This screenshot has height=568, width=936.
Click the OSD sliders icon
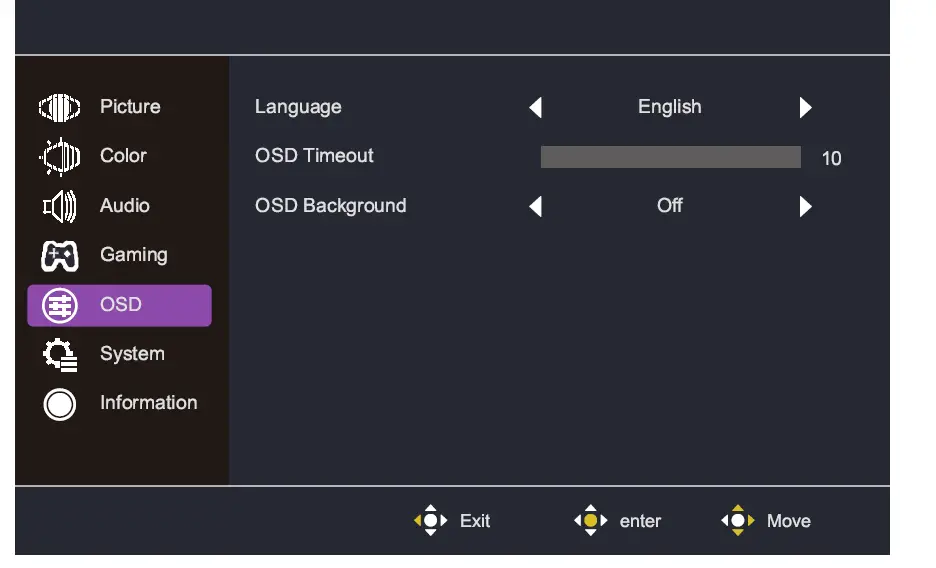(60, 305)
